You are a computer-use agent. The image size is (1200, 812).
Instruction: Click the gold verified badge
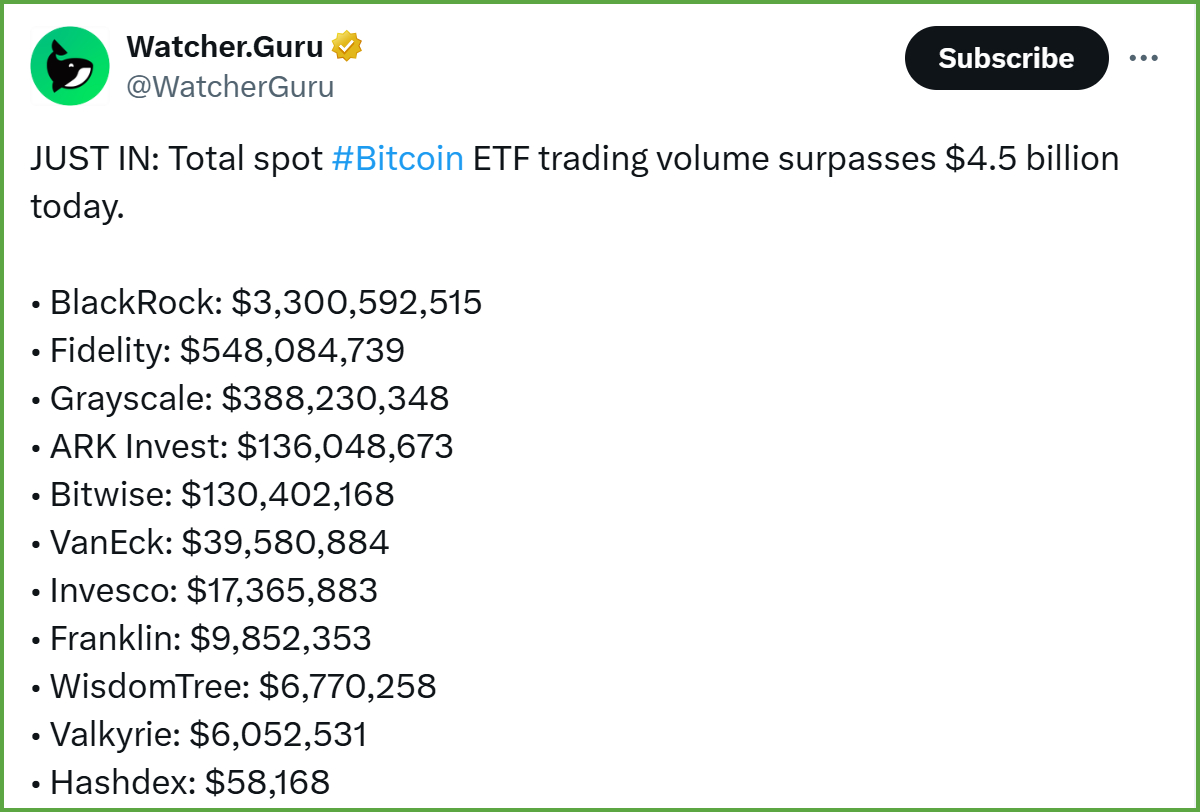(347, 46)
